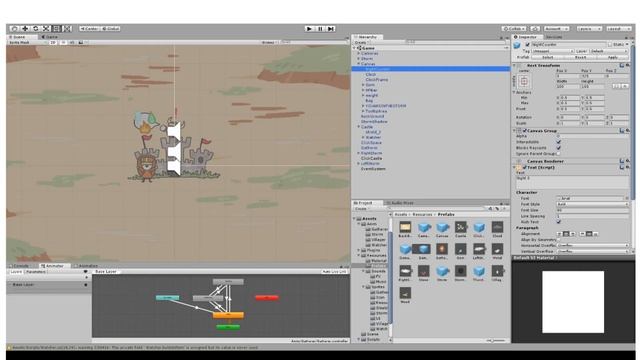The image size is (640, 360).
Task: Open Create menu in Hierarchy panel
Action: tap(361, 42)
